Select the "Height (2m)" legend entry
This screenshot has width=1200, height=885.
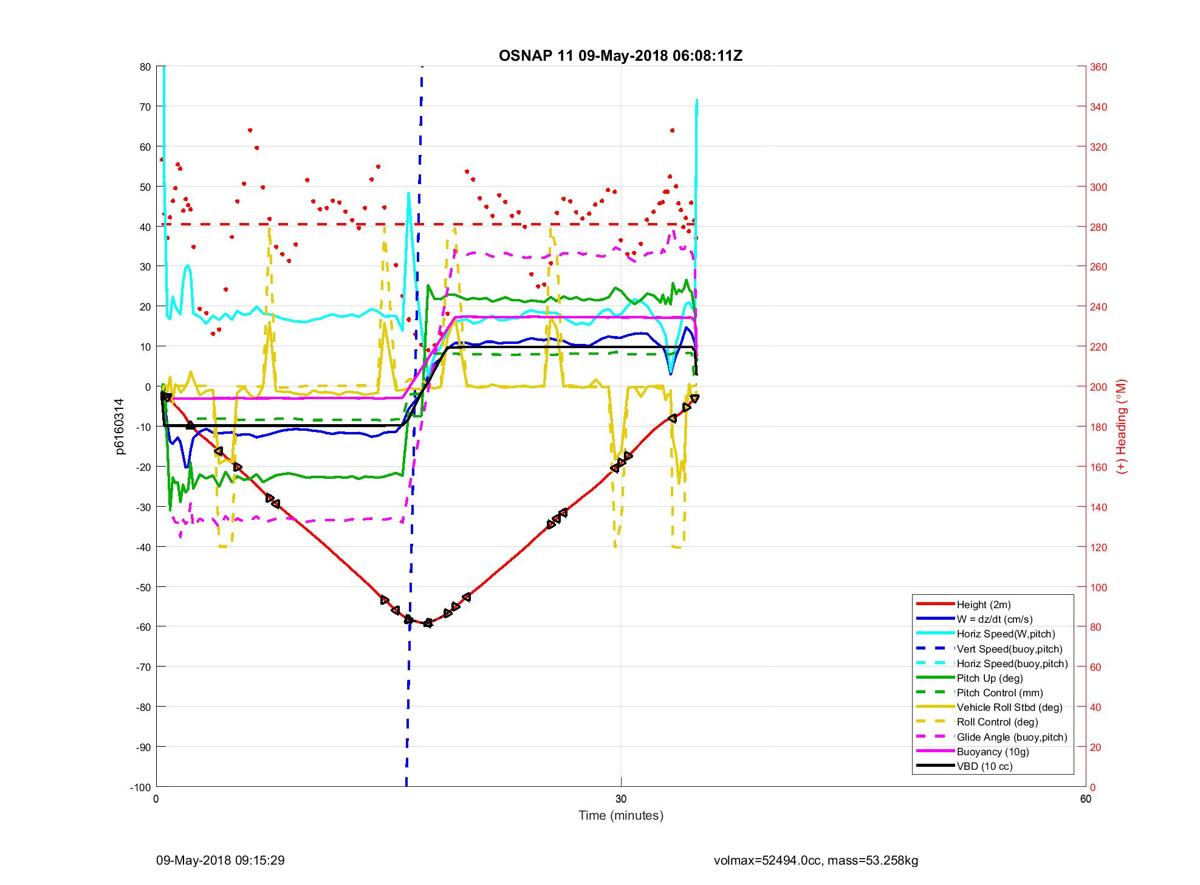[x=984, y=605]
